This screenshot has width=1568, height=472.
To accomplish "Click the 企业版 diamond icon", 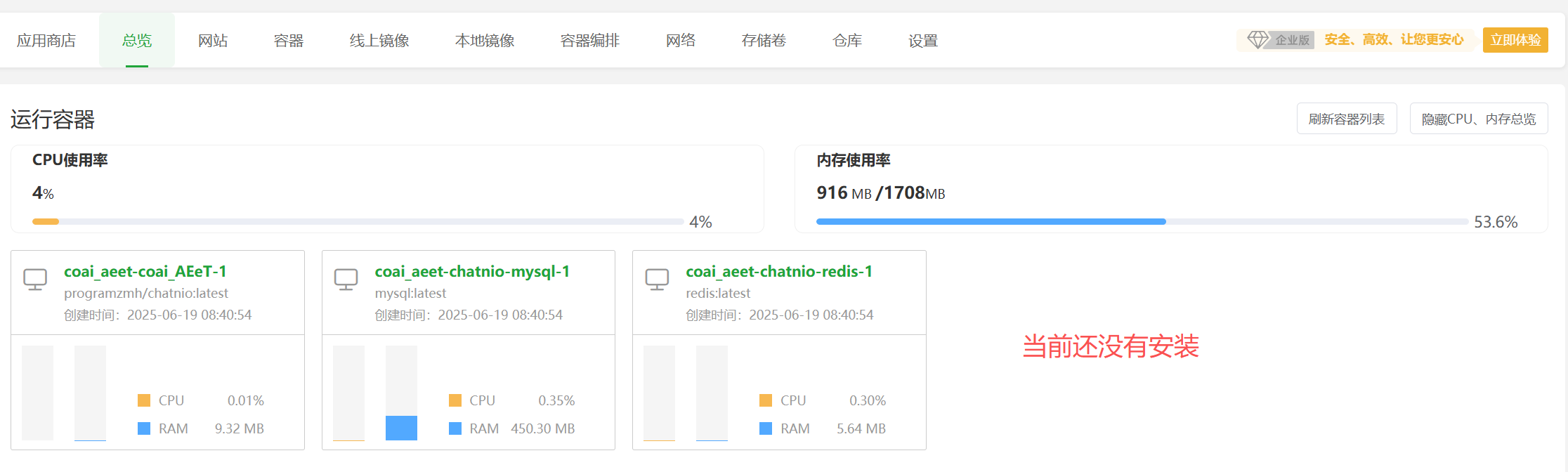I will pyautogui.click(x=1257, y=40).
